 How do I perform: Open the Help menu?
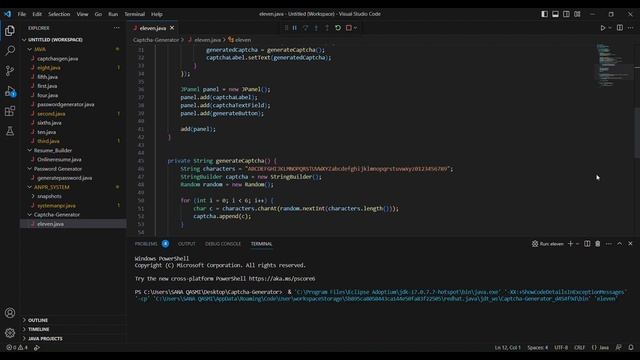[x=157, y=14]
